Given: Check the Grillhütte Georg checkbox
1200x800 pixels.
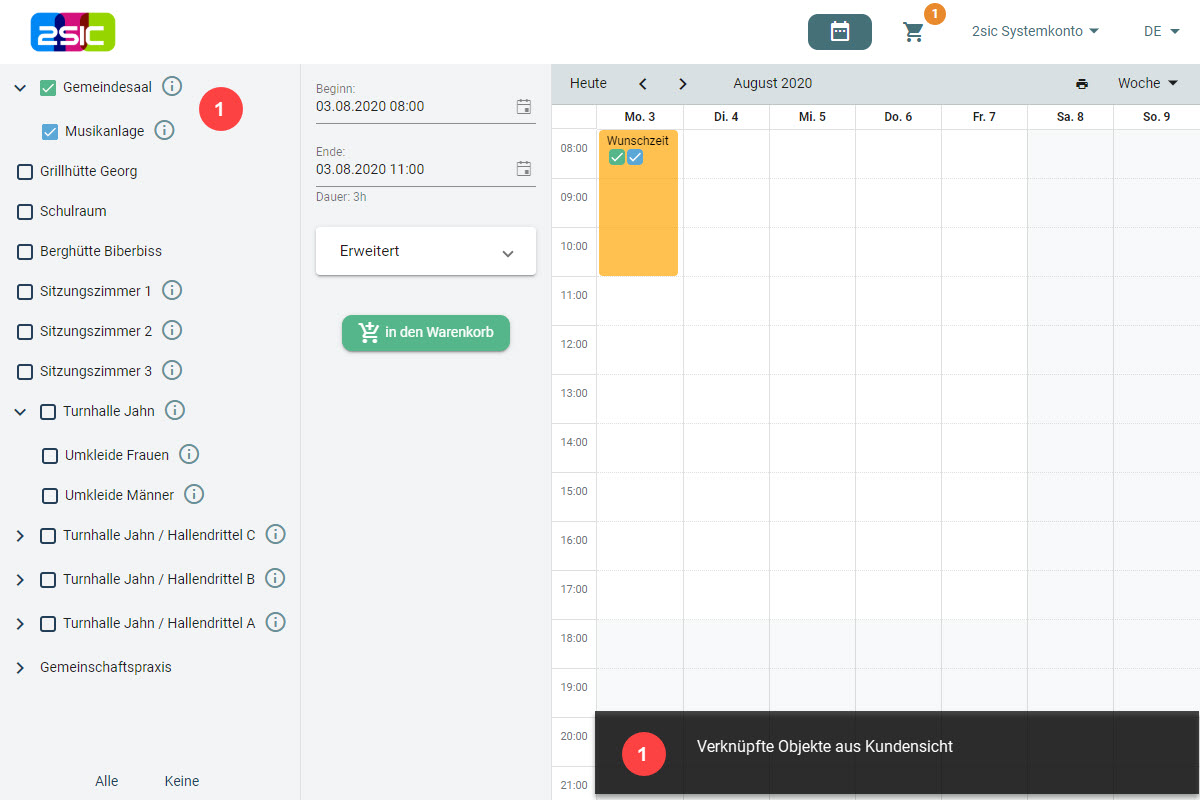Looking at the screenshot, I should click(25, 172).
